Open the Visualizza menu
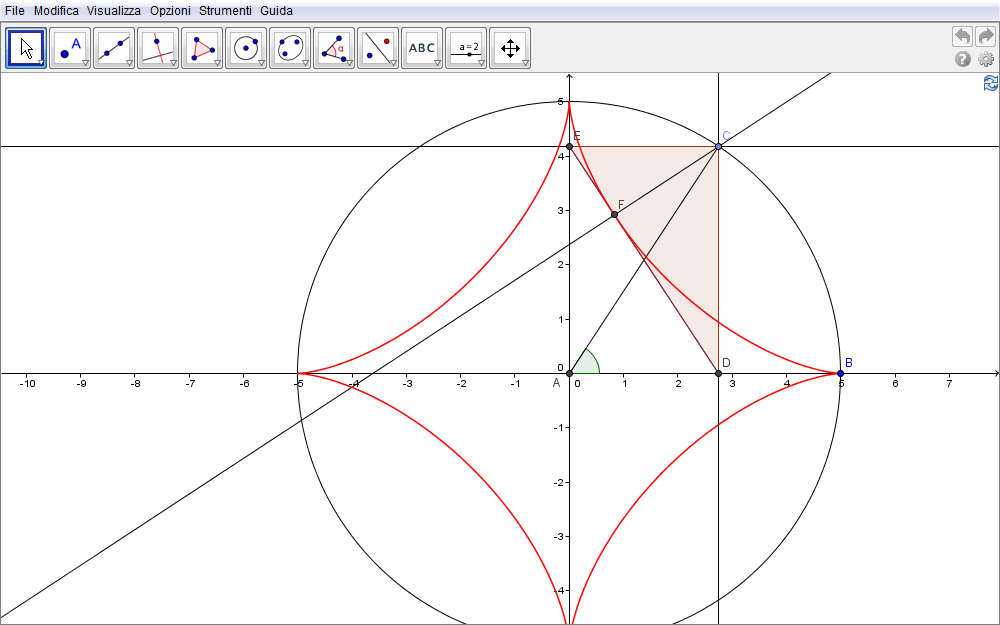Viewport: 1000px width, 625px height. (113, 10)
